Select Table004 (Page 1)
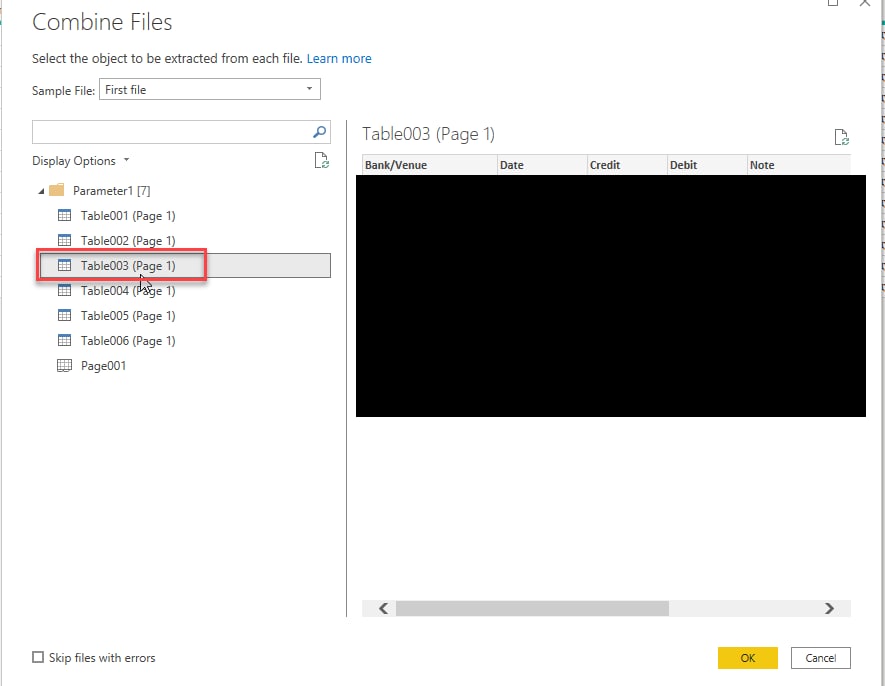This screenshot has height=686, width=885. 128,291
